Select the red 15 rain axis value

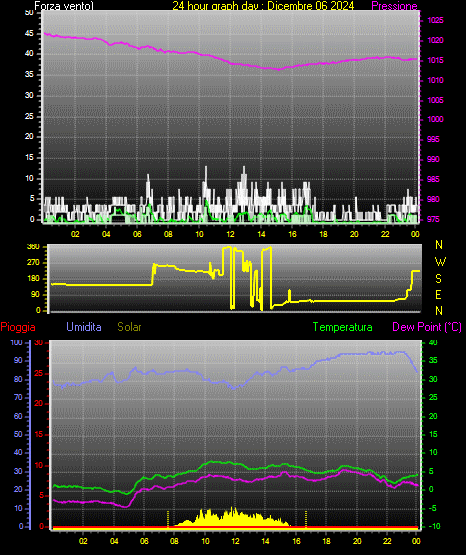[39, 435]
